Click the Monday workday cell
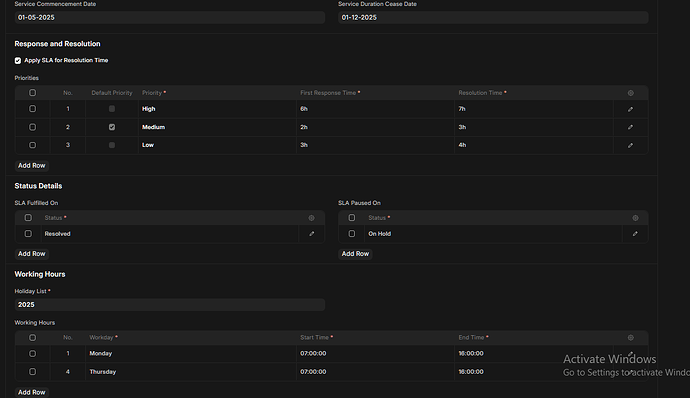 (191, 354)
